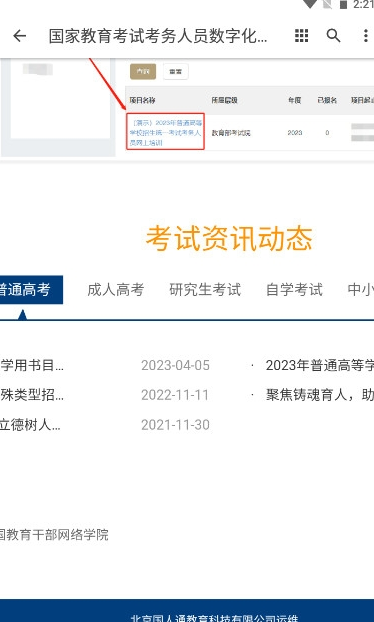
Task: Switch to the 研究生考试 tab
Action: pos(205,290)
